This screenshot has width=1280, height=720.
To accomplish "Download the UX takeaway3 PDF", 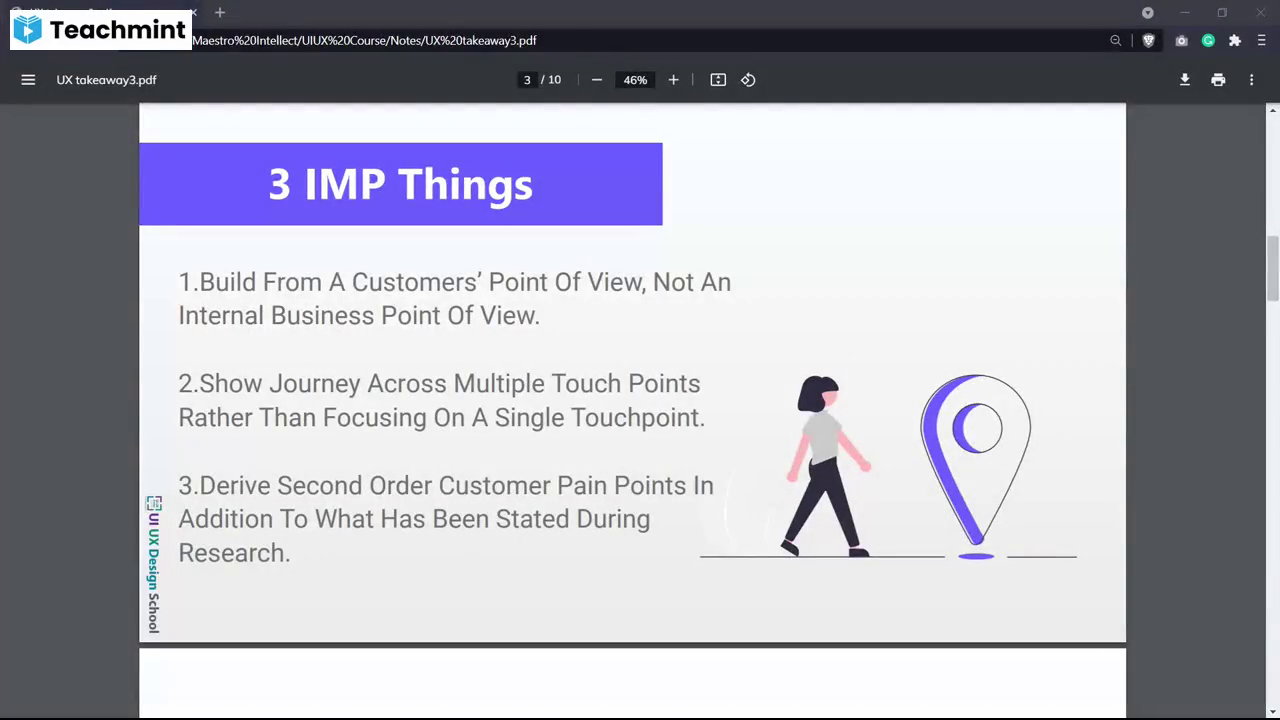I will coord(1184,80).
